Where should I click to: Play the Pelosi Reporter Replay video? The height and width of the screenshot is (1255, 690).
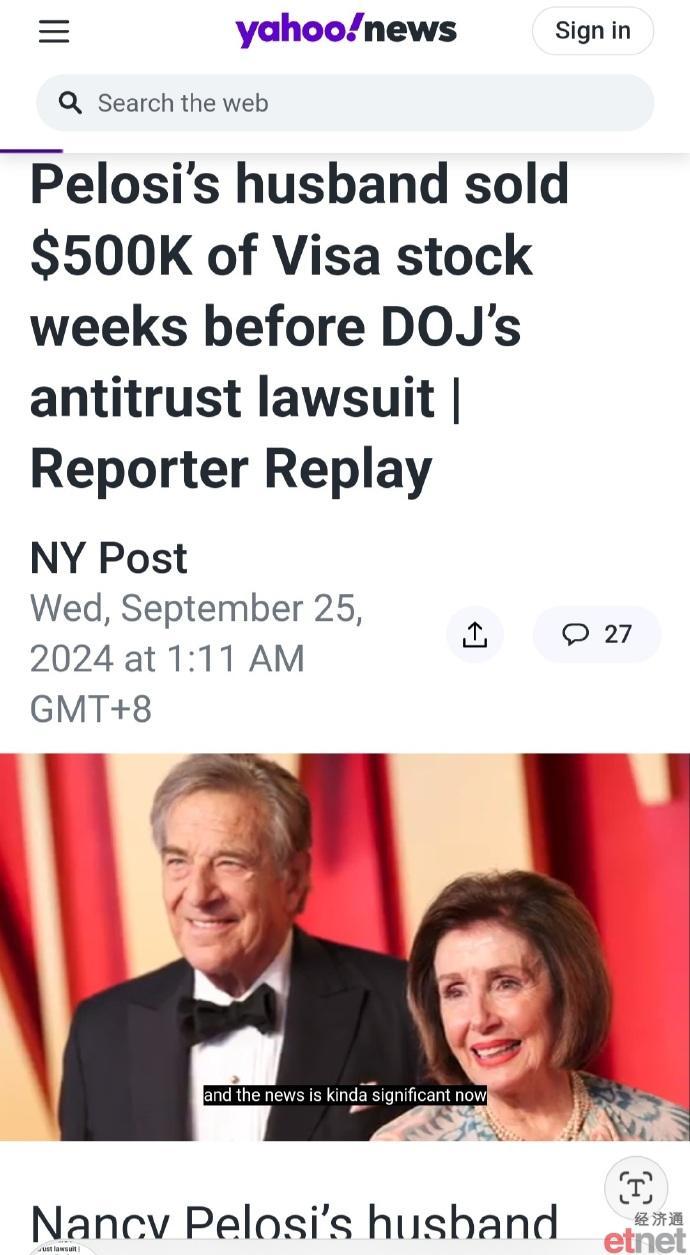345,946
